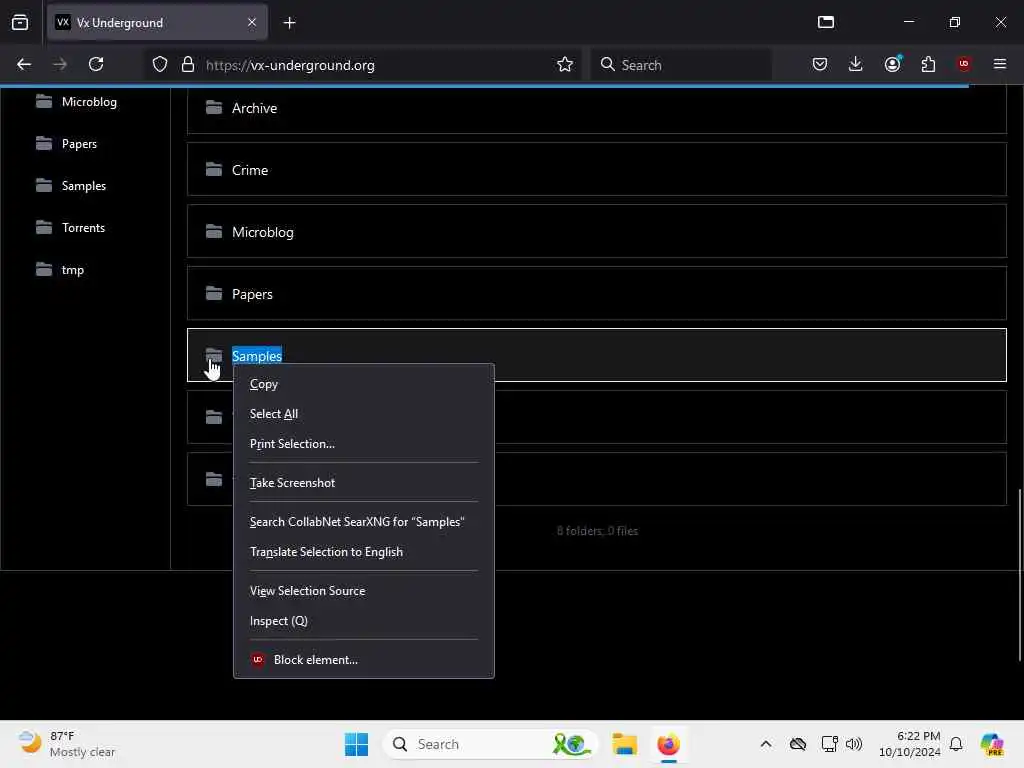Screen dimensions: 1024x768
Task: Search CollabNet SearXNG for "Samples"
Action: coord(364,522)
